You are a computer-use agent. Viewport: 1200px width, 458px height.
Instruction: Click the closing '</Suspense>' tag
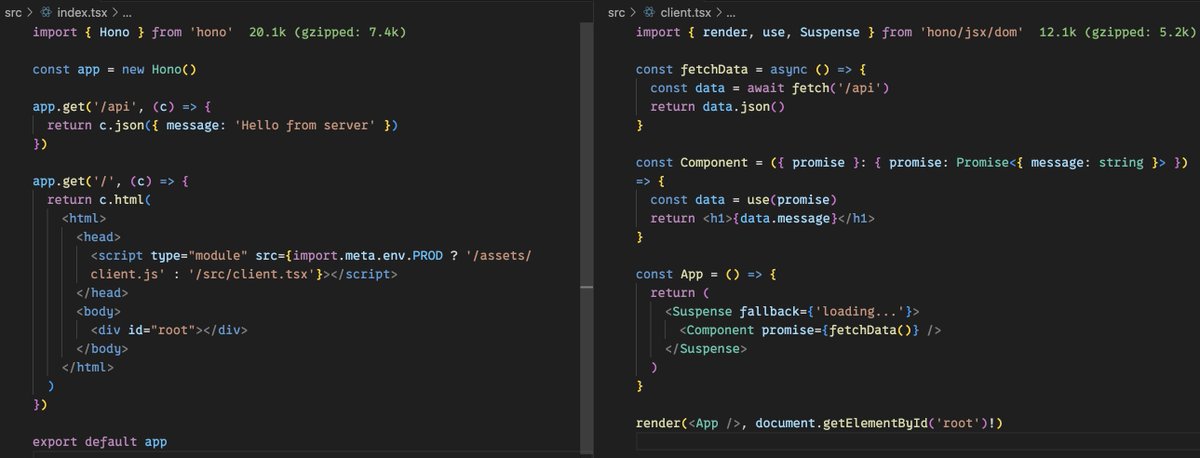(705, 348)
